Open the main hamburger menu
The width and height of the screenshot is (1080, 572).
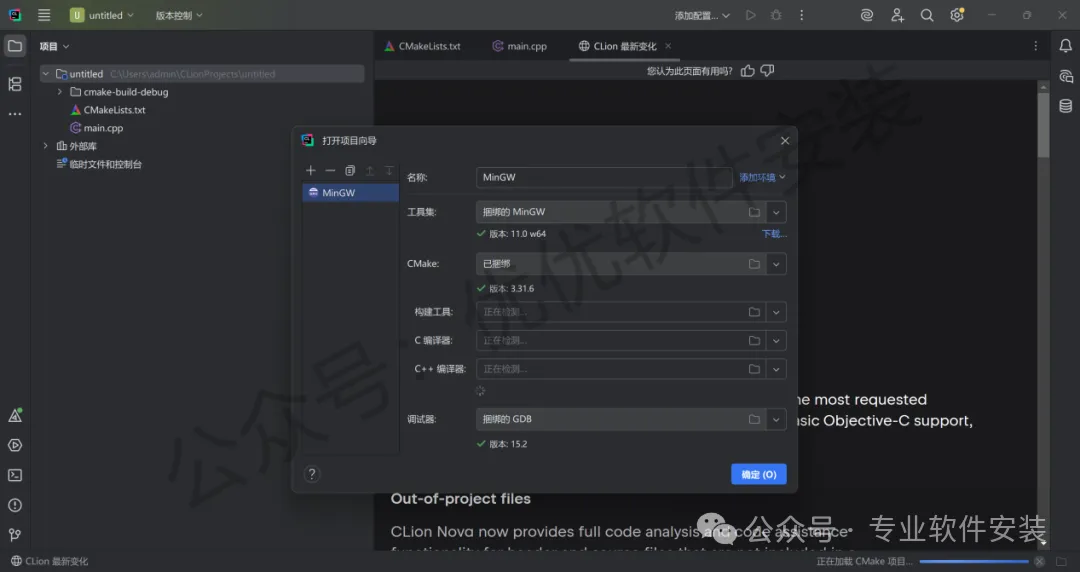pos(44,15)
